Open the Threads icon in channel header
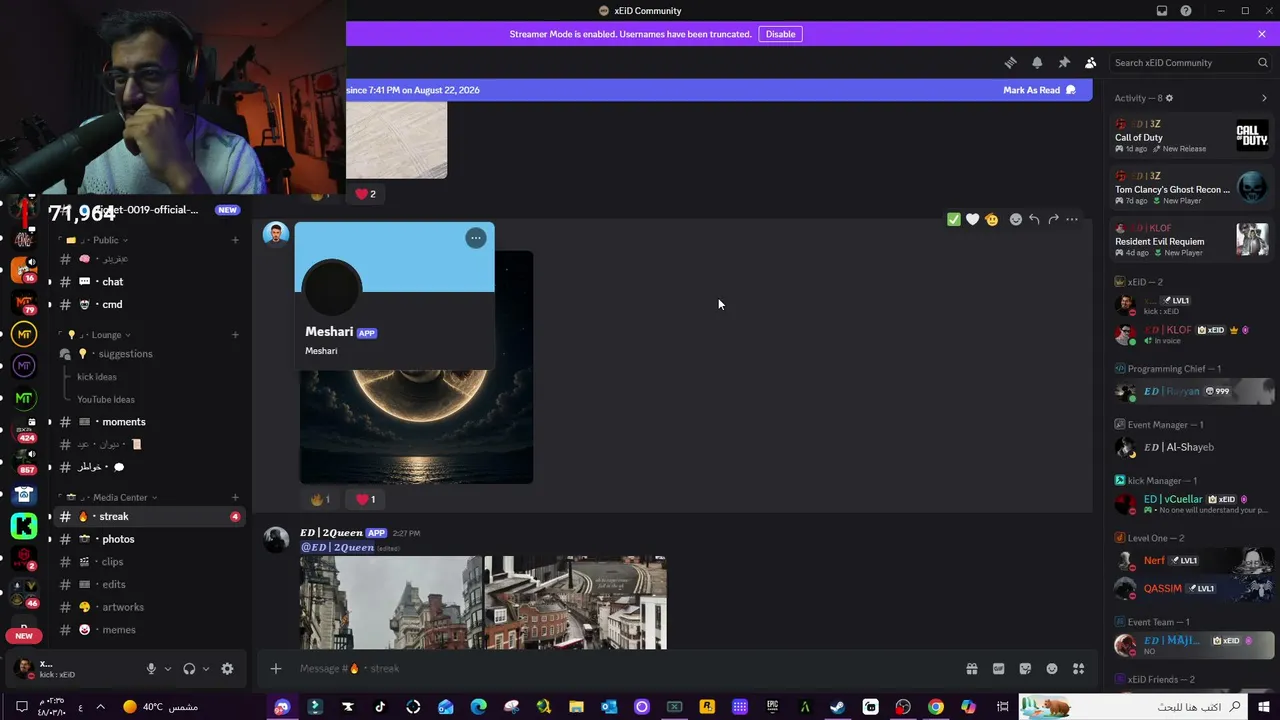Screen dimensions: 1280x720 click(x=1010, y=62)
